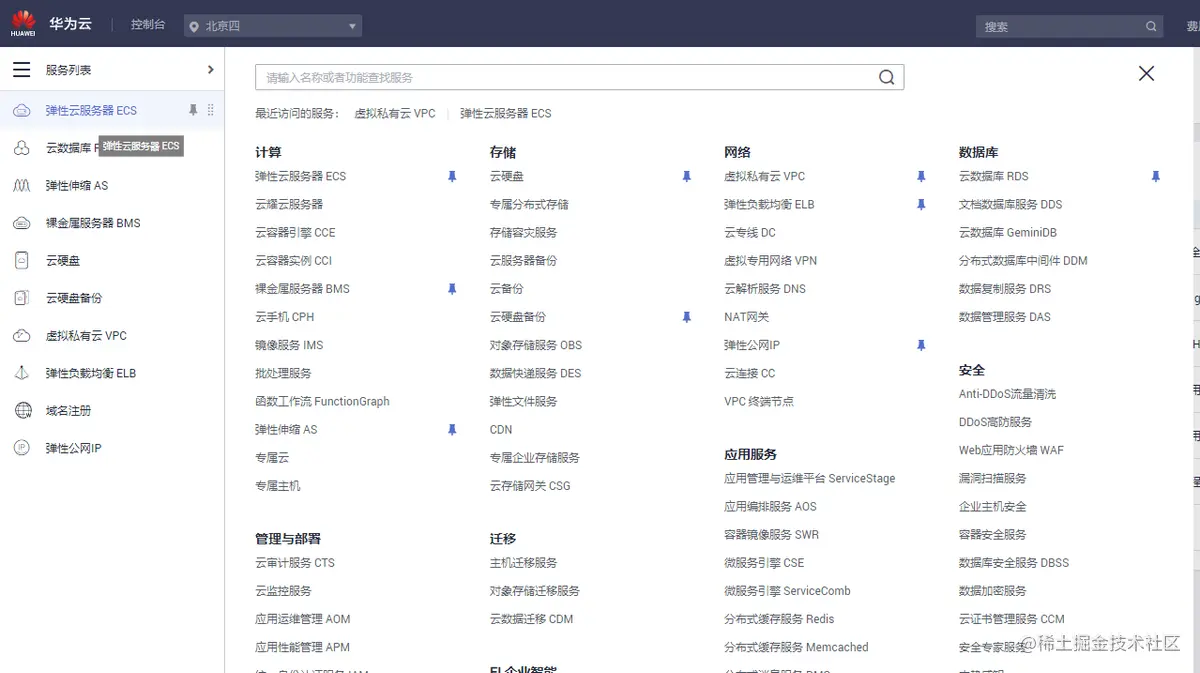Open 虚拟专用网络 VPN
The height and width of the screenshot is (673, 1200).
point(771,261)
